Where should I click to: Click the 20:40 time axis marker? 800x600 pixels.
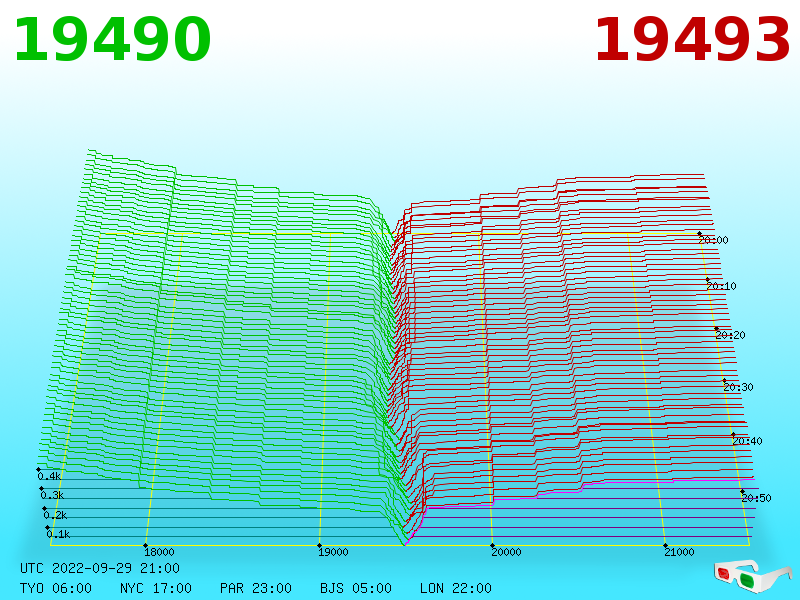click(x=747, y=441)
